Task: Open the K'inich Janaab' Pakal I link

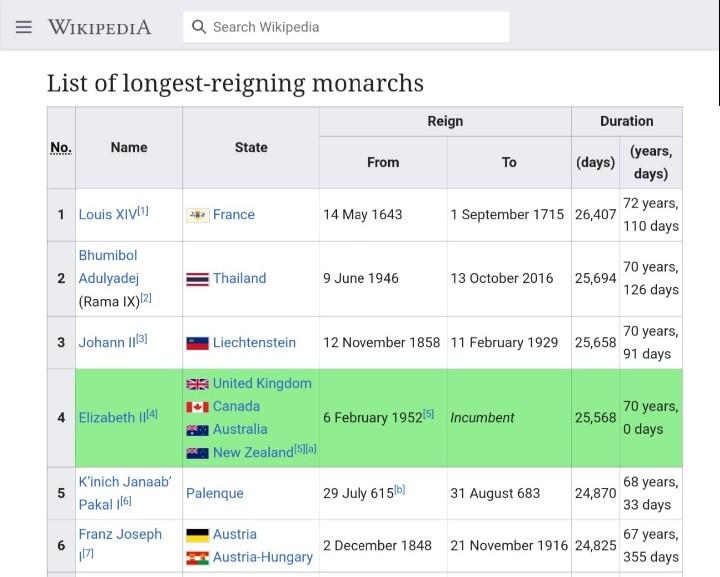Action: (124, 493)
